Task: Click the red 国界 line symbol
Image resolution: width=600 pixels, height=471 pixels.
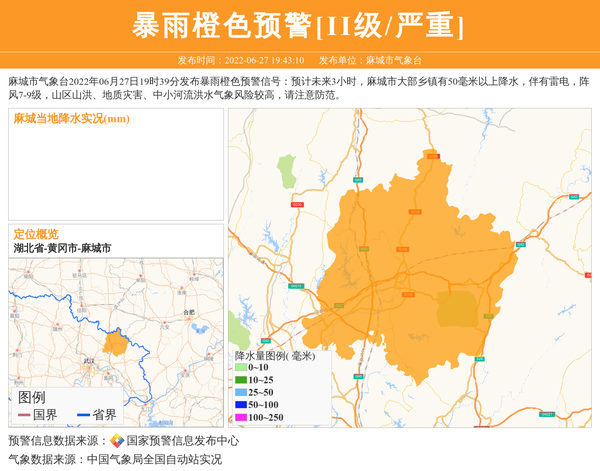Action: [x=25, y=415]
